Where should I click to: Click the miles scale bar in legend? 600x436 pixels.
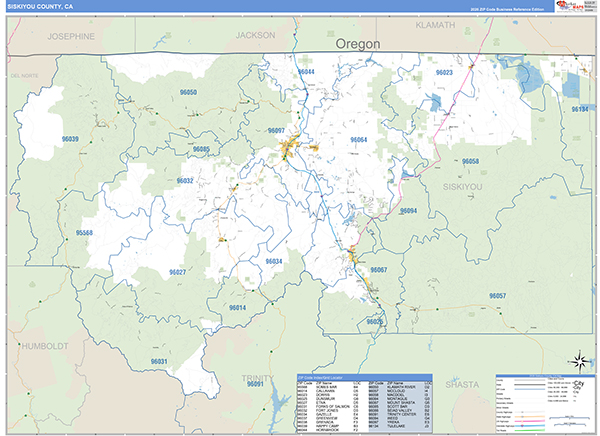tap(569, 418)
